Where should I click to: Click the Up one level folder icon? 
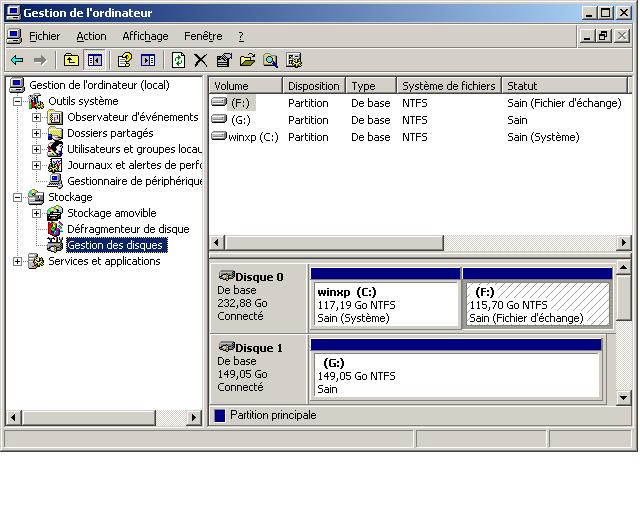(x=71, y=60)
